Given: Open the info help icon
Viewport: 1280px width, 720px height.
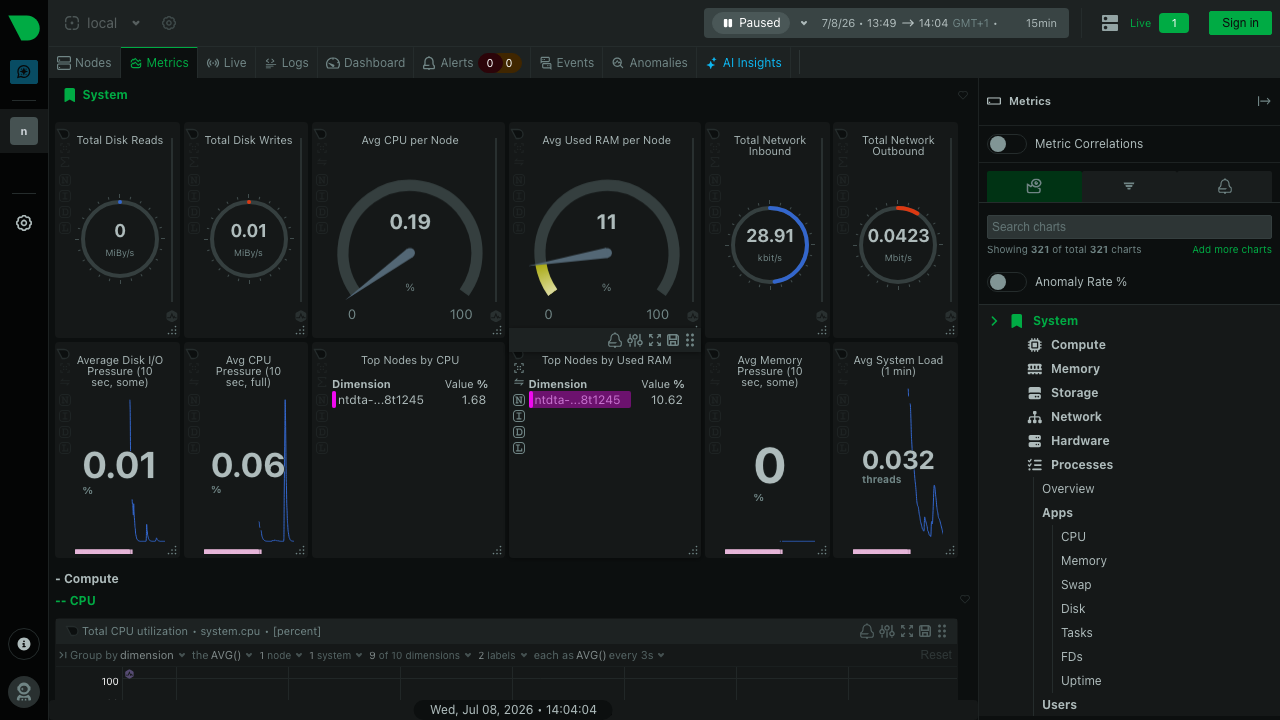Looking at the screenshot, I should 24,644.
